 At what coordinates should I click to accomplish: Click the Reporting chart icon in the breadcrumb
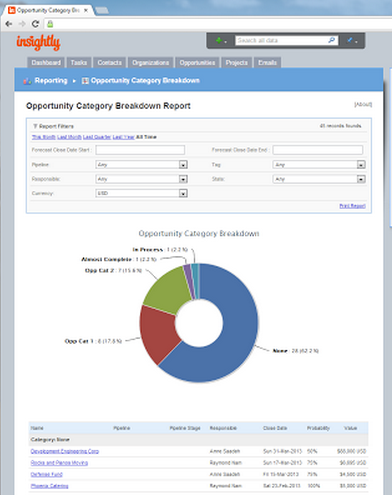click(x=27, y=81)
